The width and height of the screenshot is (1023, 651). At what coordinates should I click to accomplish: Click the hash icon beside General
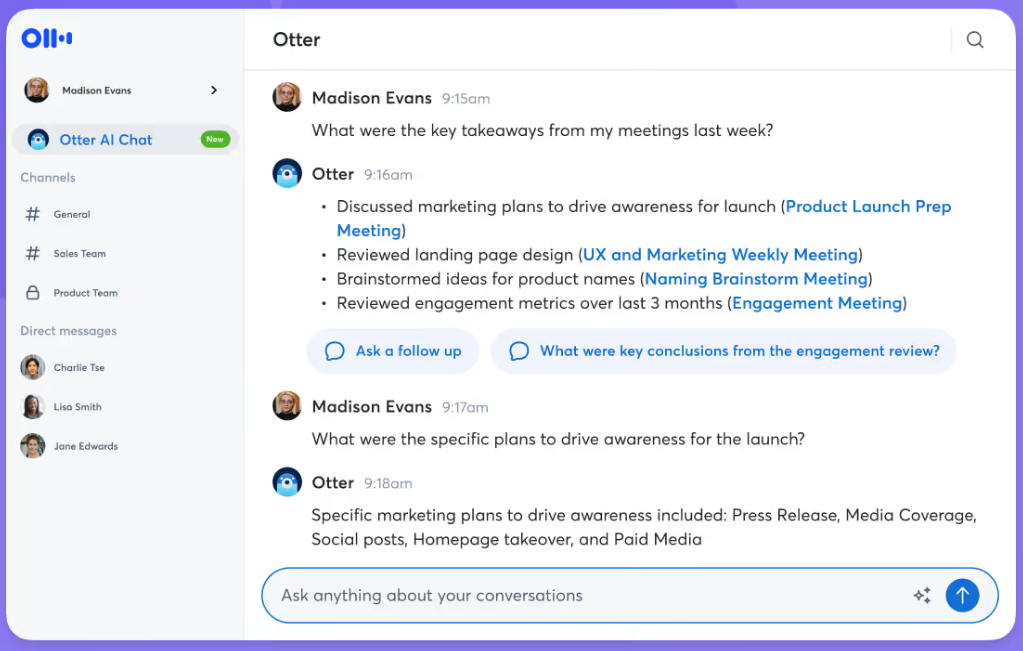(x=33, y=214)
